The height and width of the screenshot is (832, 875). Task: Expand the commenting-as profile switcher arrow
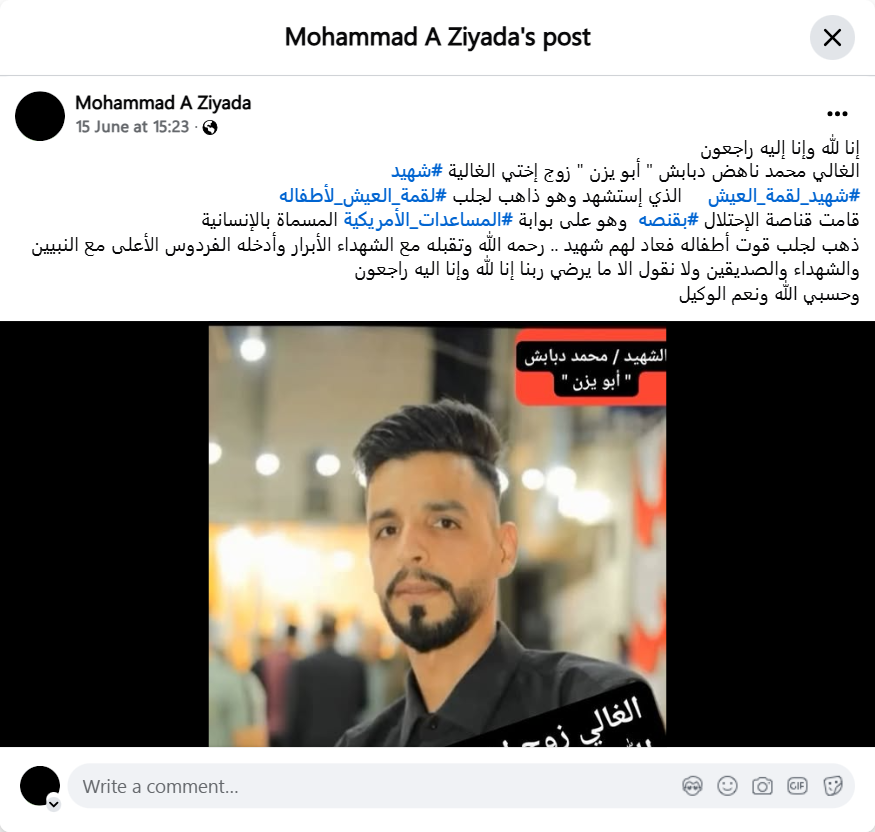(x=54, y=804)
